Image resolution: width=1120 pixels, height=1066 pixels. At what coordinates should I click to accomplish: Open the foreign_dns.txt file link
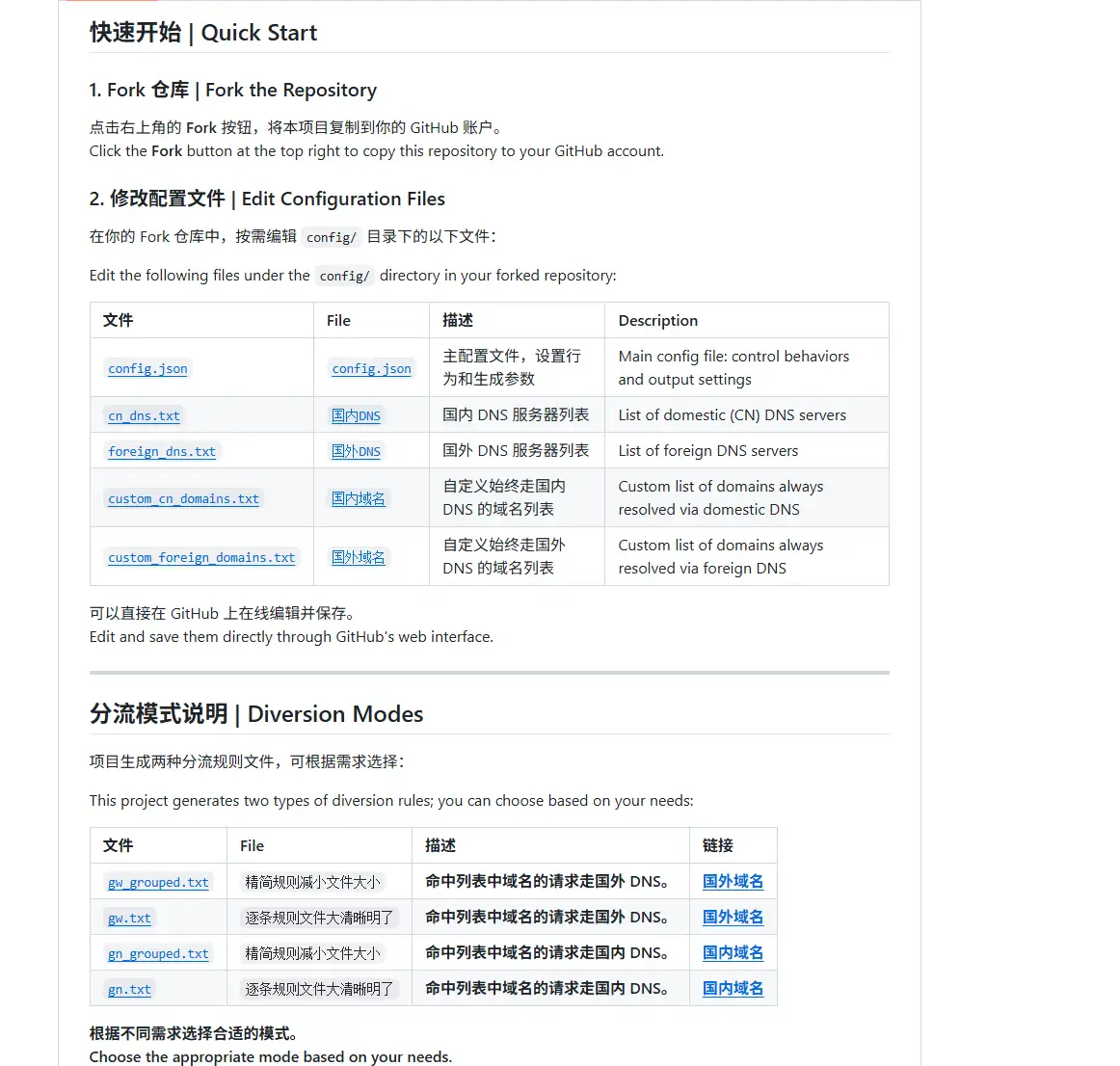[161, 451]
